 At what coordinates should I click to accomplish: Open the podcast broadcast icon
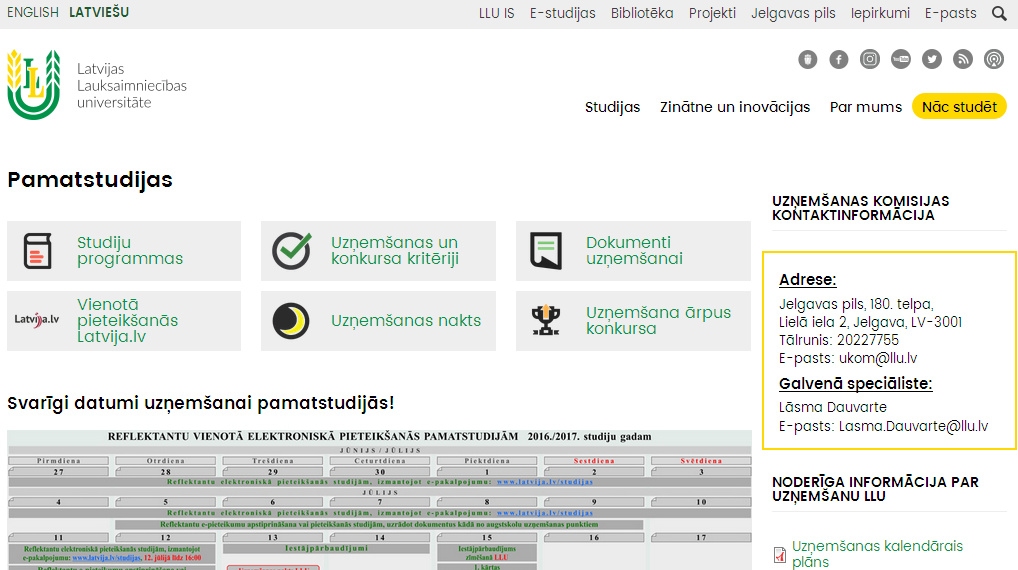[994, 59]
